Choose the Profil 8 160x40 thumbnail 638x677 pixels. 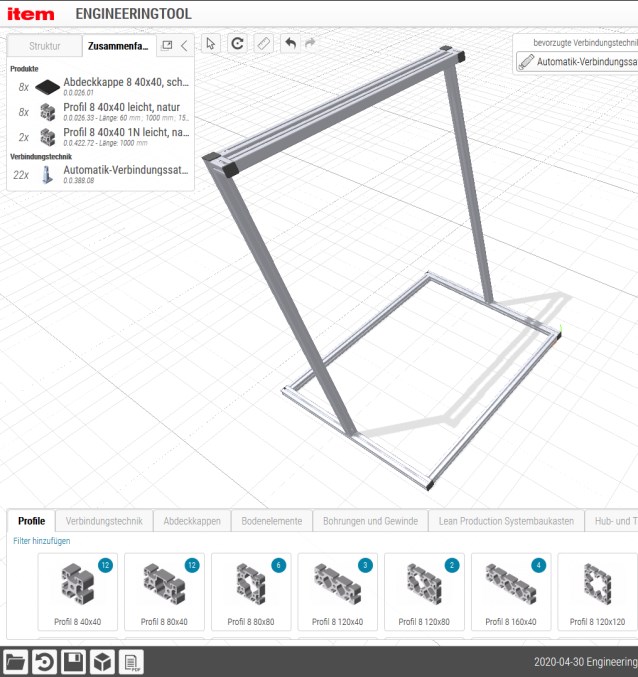(x=511, y=592)
